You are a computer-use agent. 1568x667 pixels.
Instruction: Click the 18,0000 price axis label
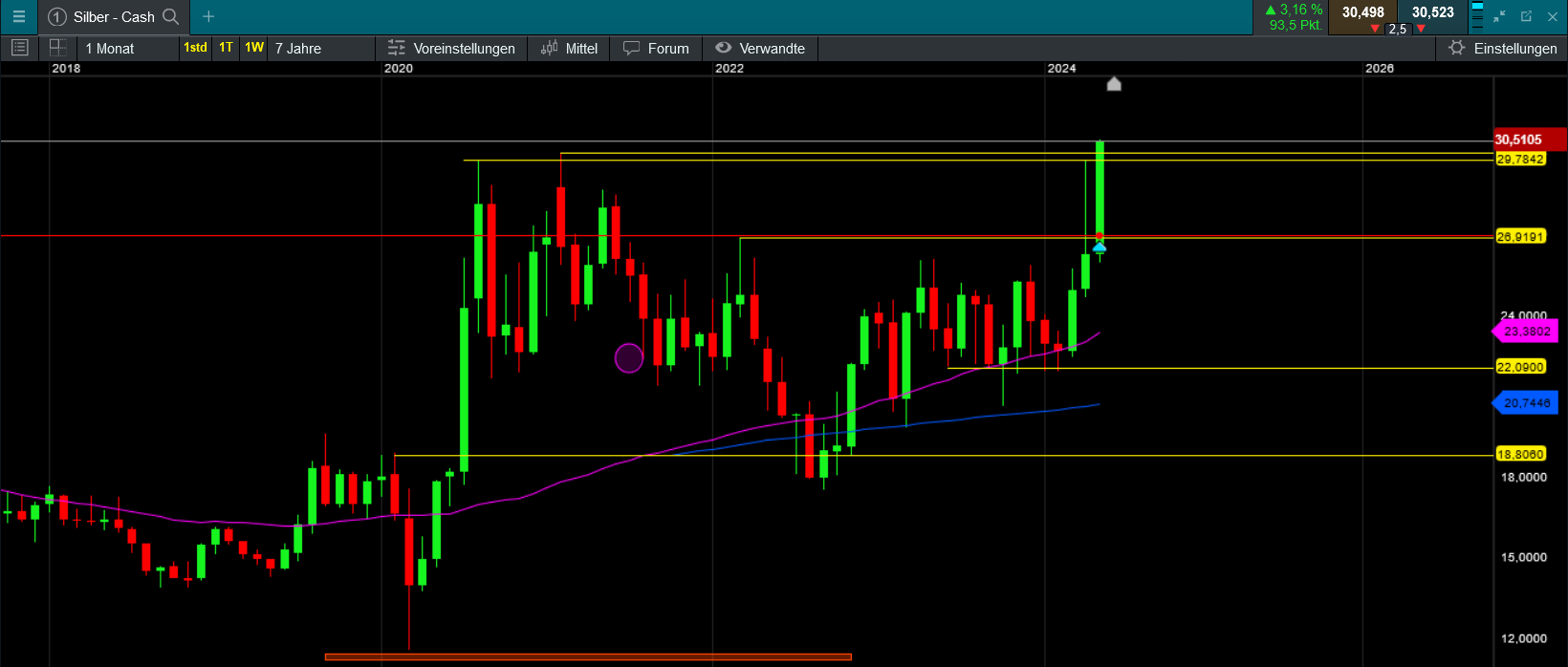(1523, 477)
